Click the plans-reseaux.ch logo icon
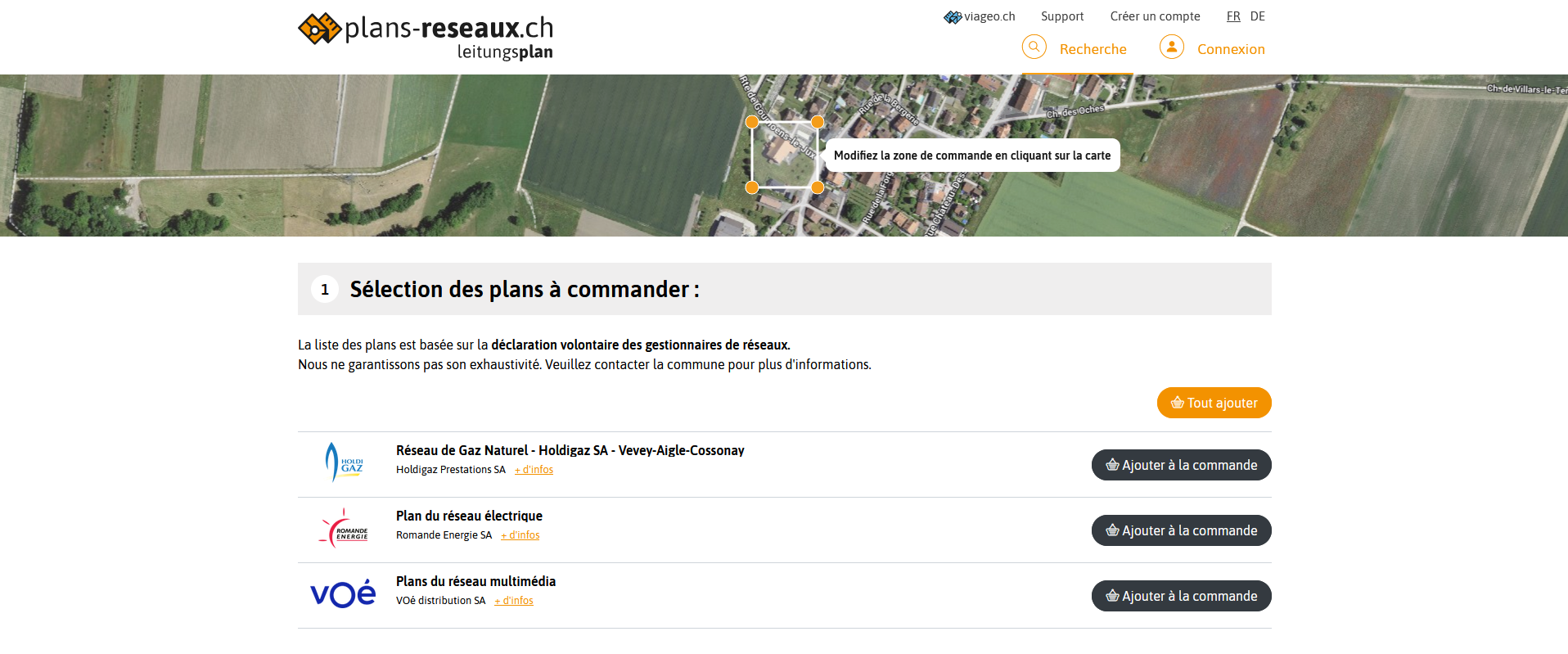This screenshot has height=654, width=1568. 319,29
